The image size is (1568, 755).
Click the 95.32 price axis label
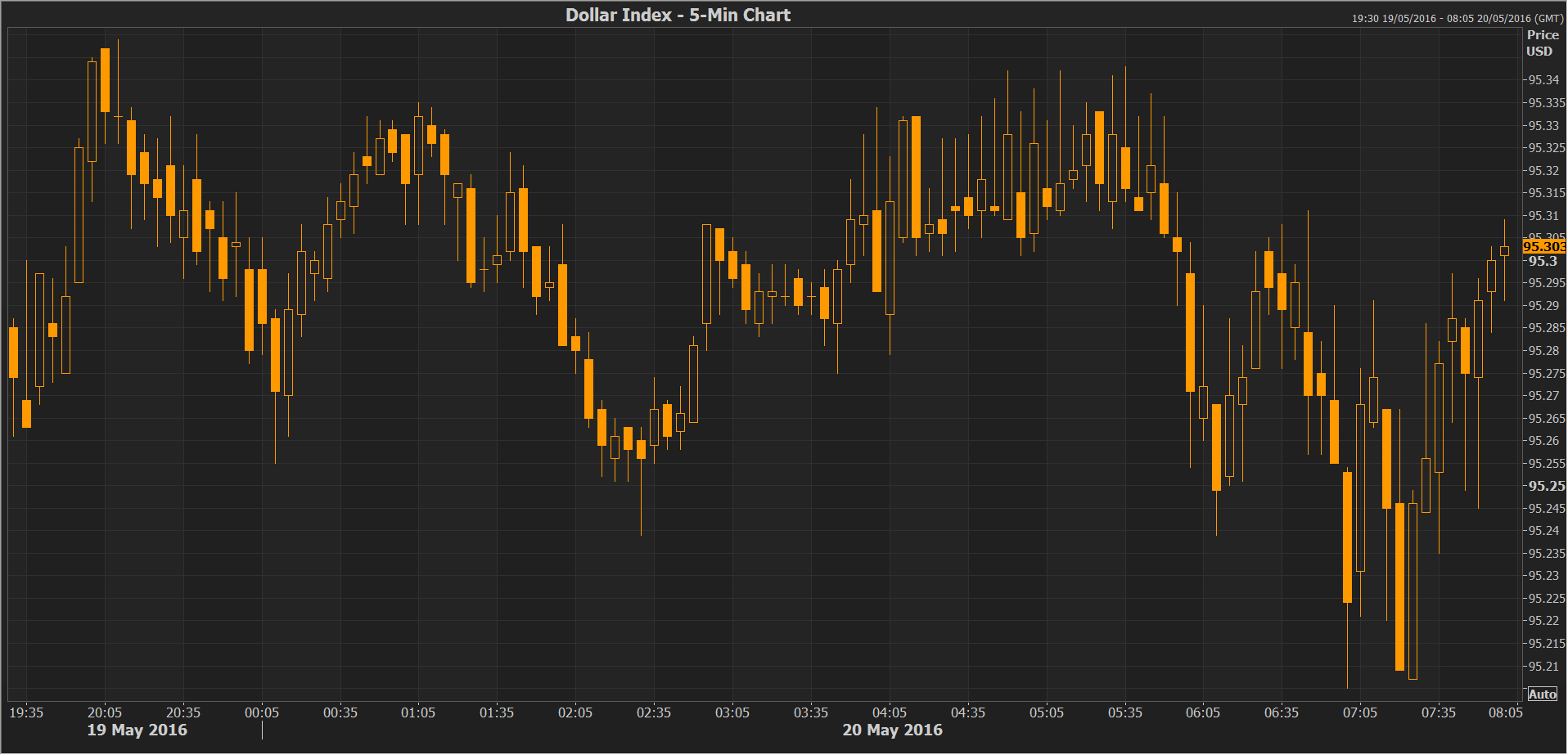coord(1543,171)
